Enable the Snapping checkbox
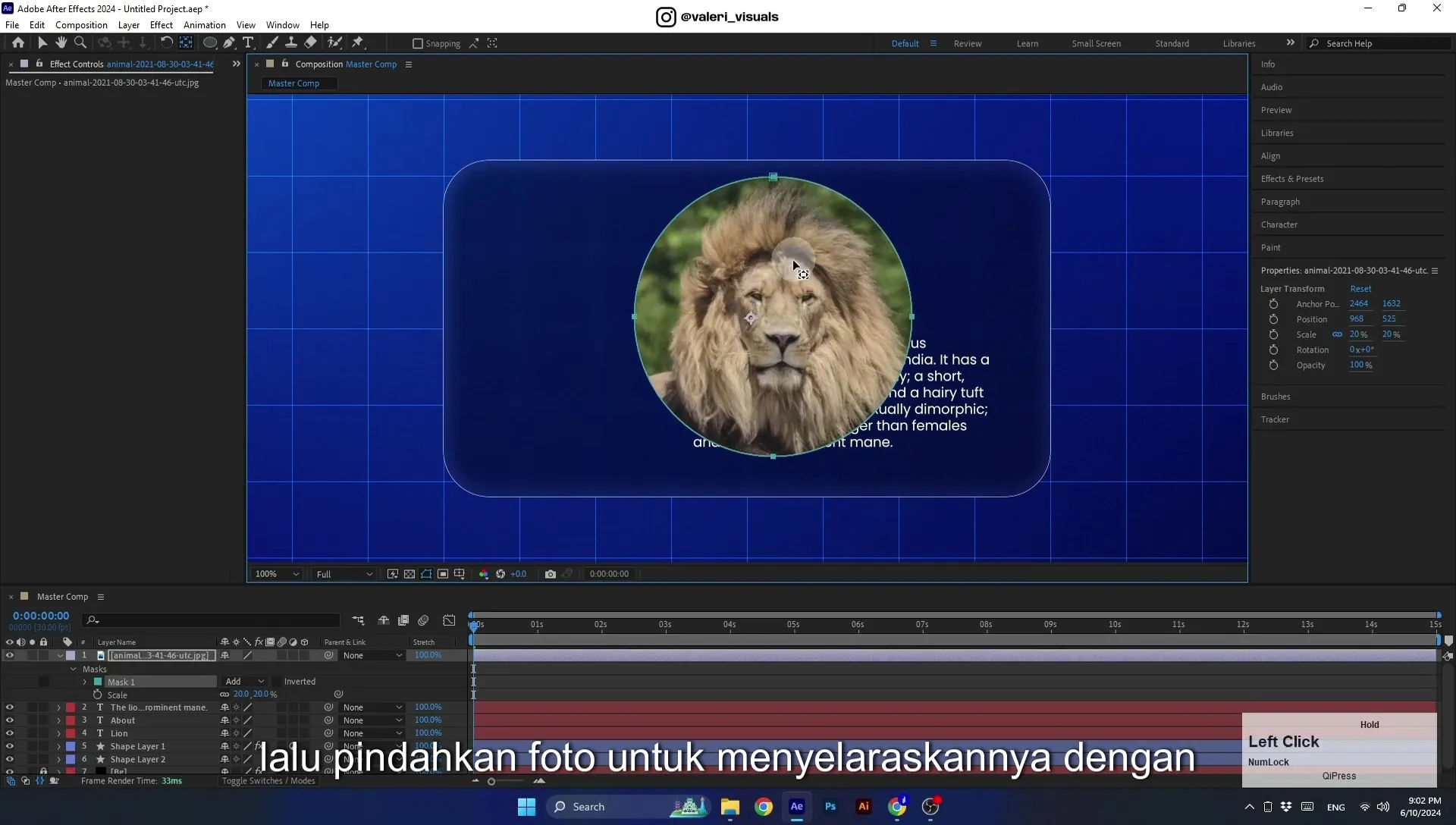 tap(417, 43)
